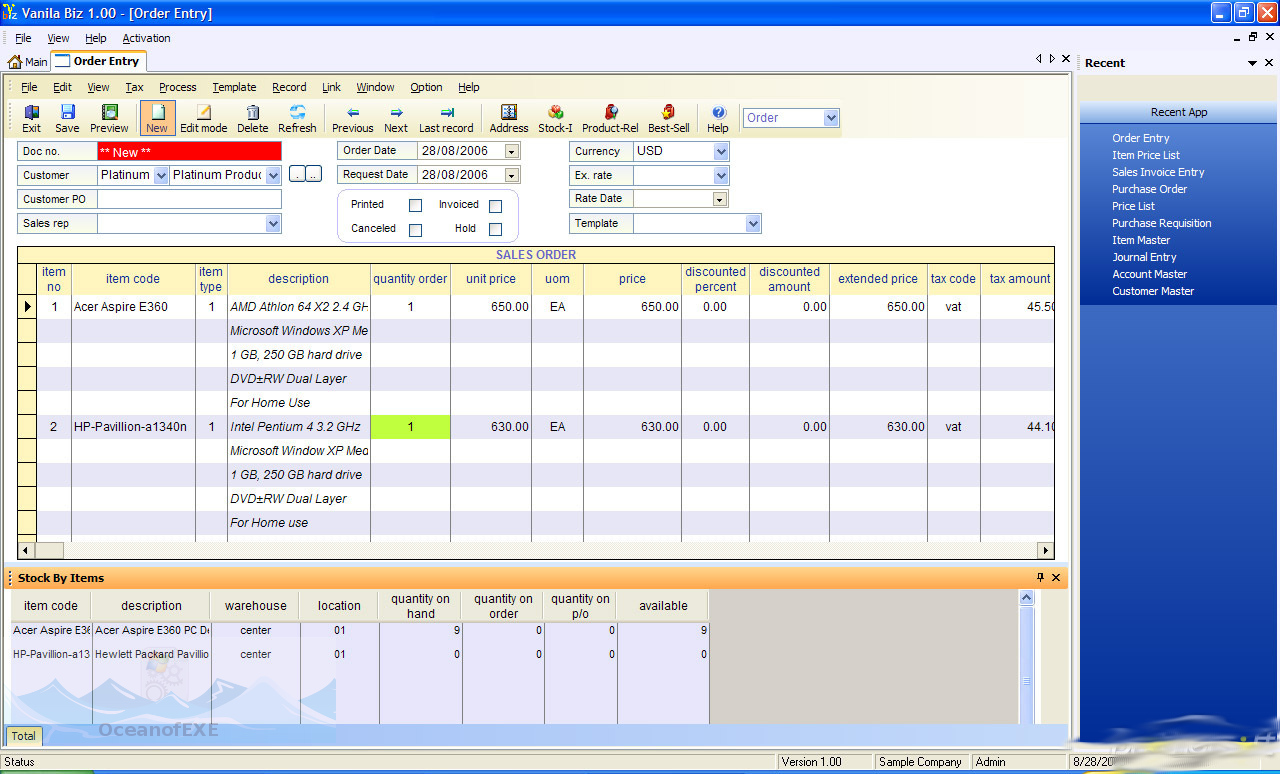Switch to the Main tab

click(x=28, y=62)
